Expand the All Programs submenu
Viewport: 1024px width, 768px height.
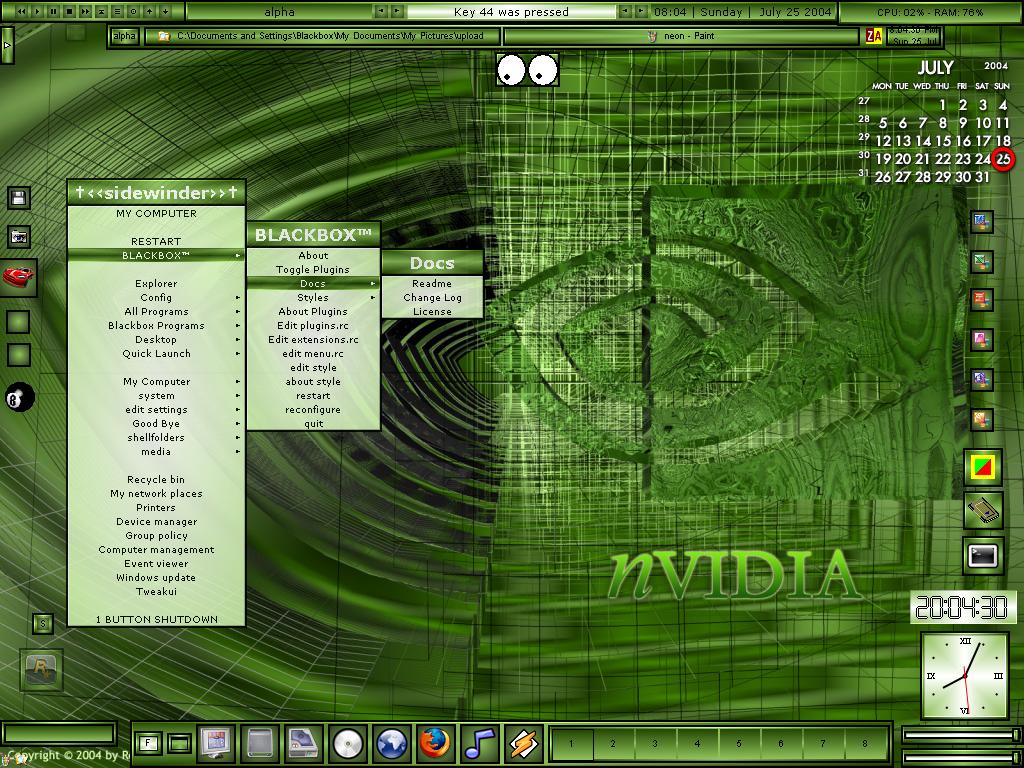point(156,312)
